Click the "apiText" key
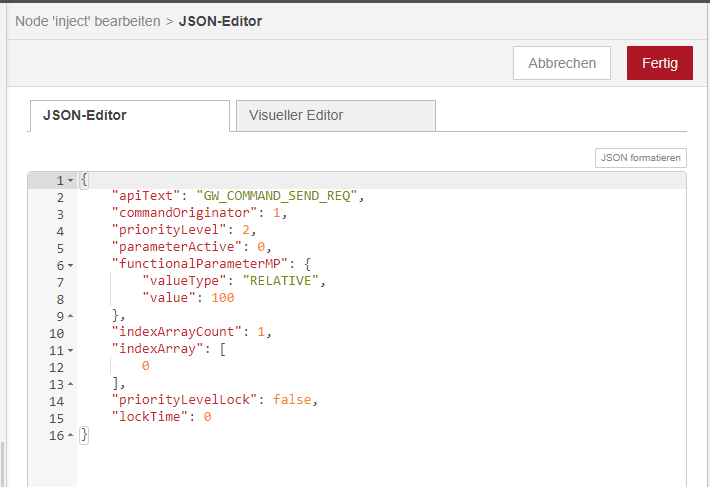The width and height of the screenshot is (710, 487). pyautogui.click(x=146, y=196)
